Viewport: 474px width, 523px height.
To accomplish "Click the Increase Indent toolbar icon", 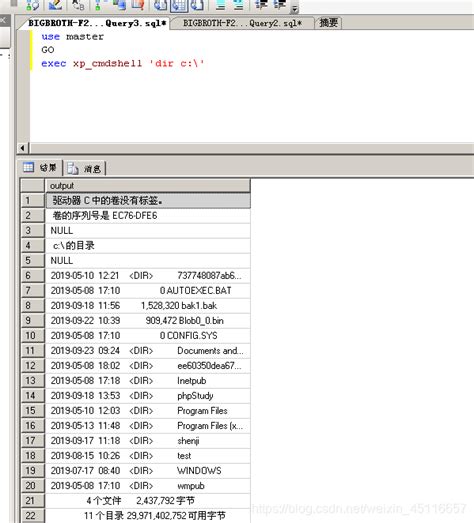I will pyautogui.click(x=280, y=4).
